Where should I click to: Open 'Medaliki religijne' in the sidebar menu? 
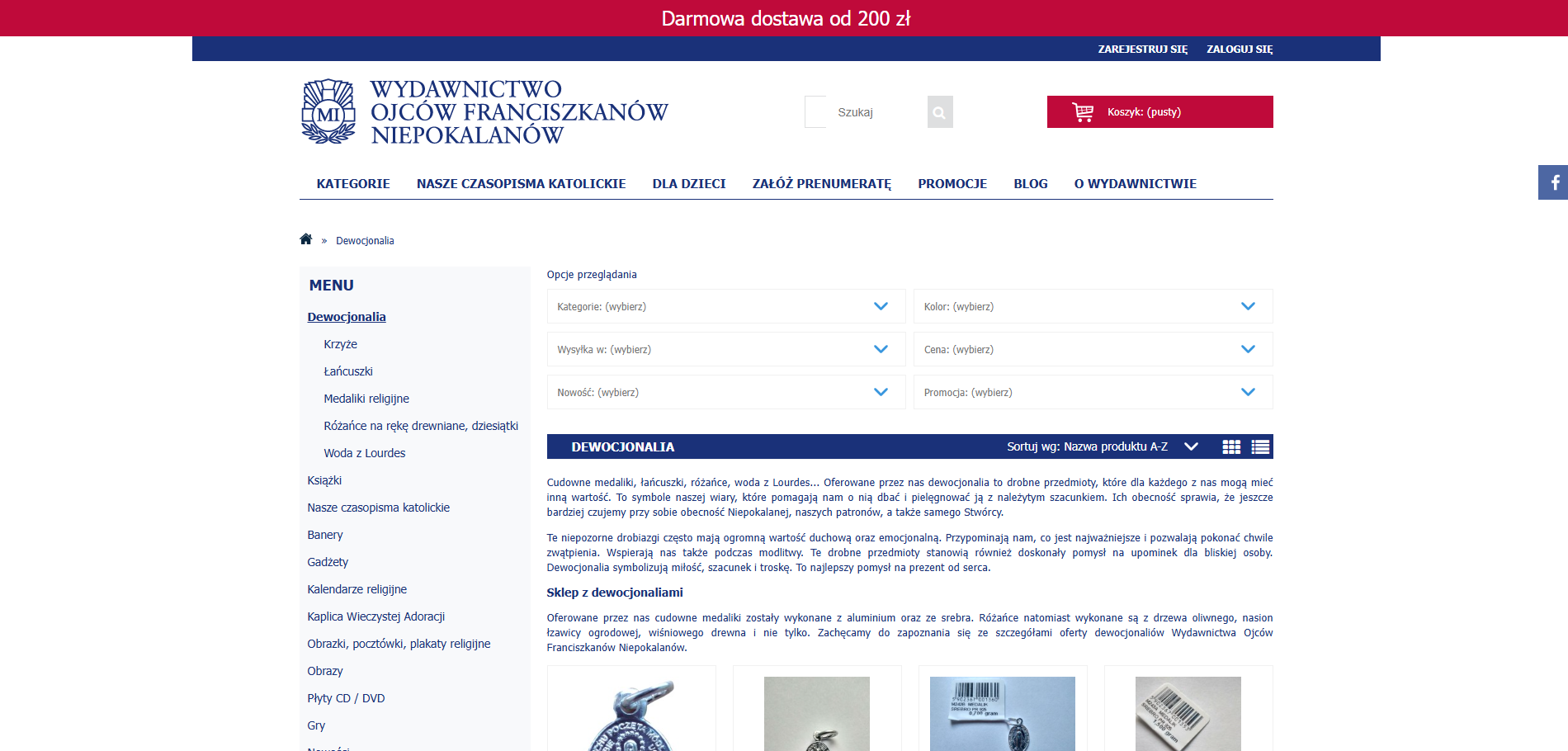click(366, 399)
